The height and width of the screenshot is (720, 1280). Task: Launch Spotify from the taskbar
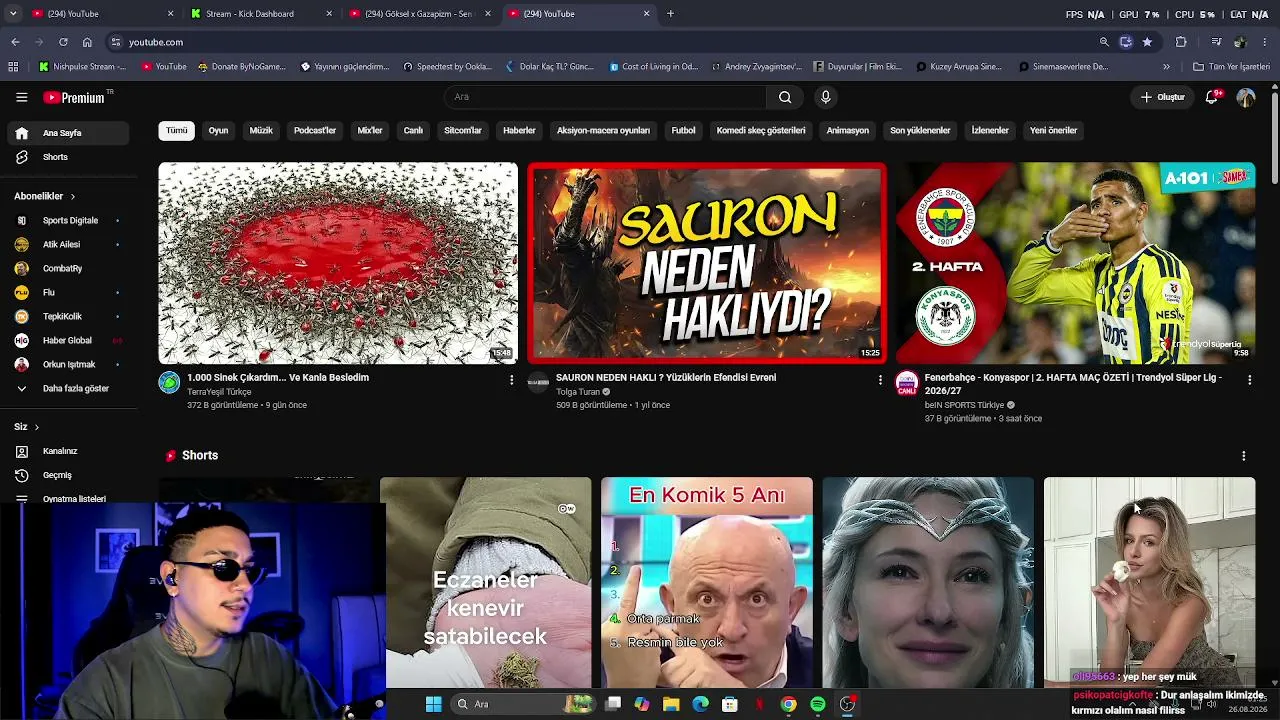(818, 704)
